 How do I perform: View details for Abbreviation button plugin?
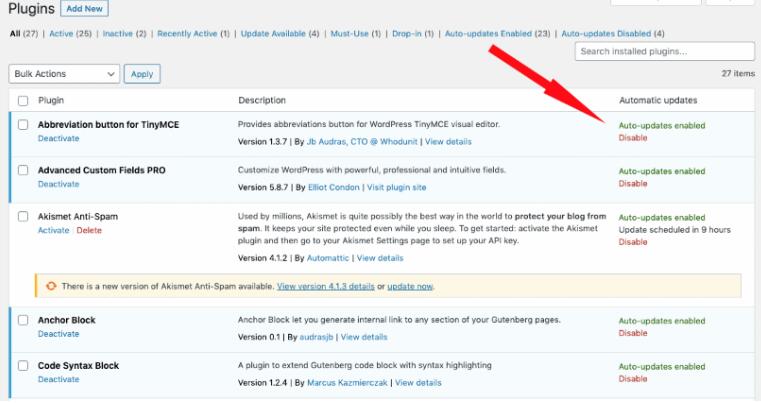click(x=448, y=142)
